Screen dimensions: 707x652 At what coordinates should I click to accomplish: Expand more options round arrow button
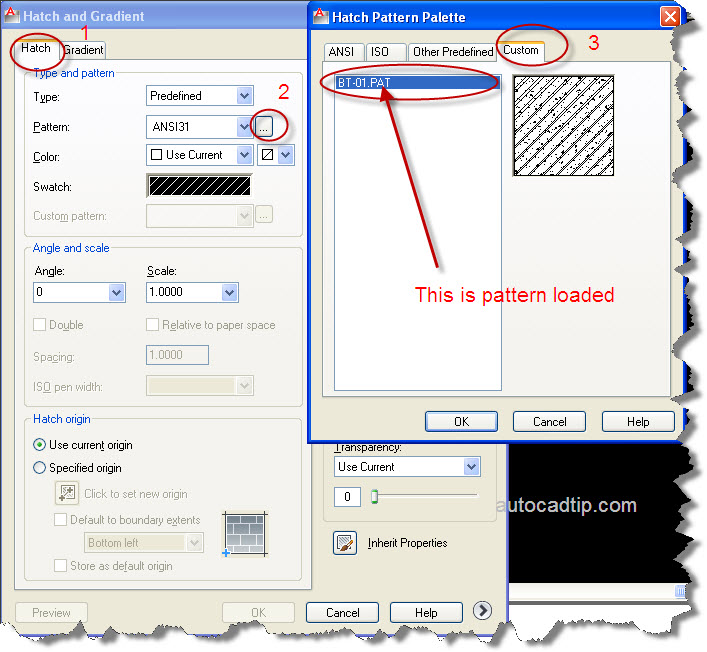click(482, 611)
